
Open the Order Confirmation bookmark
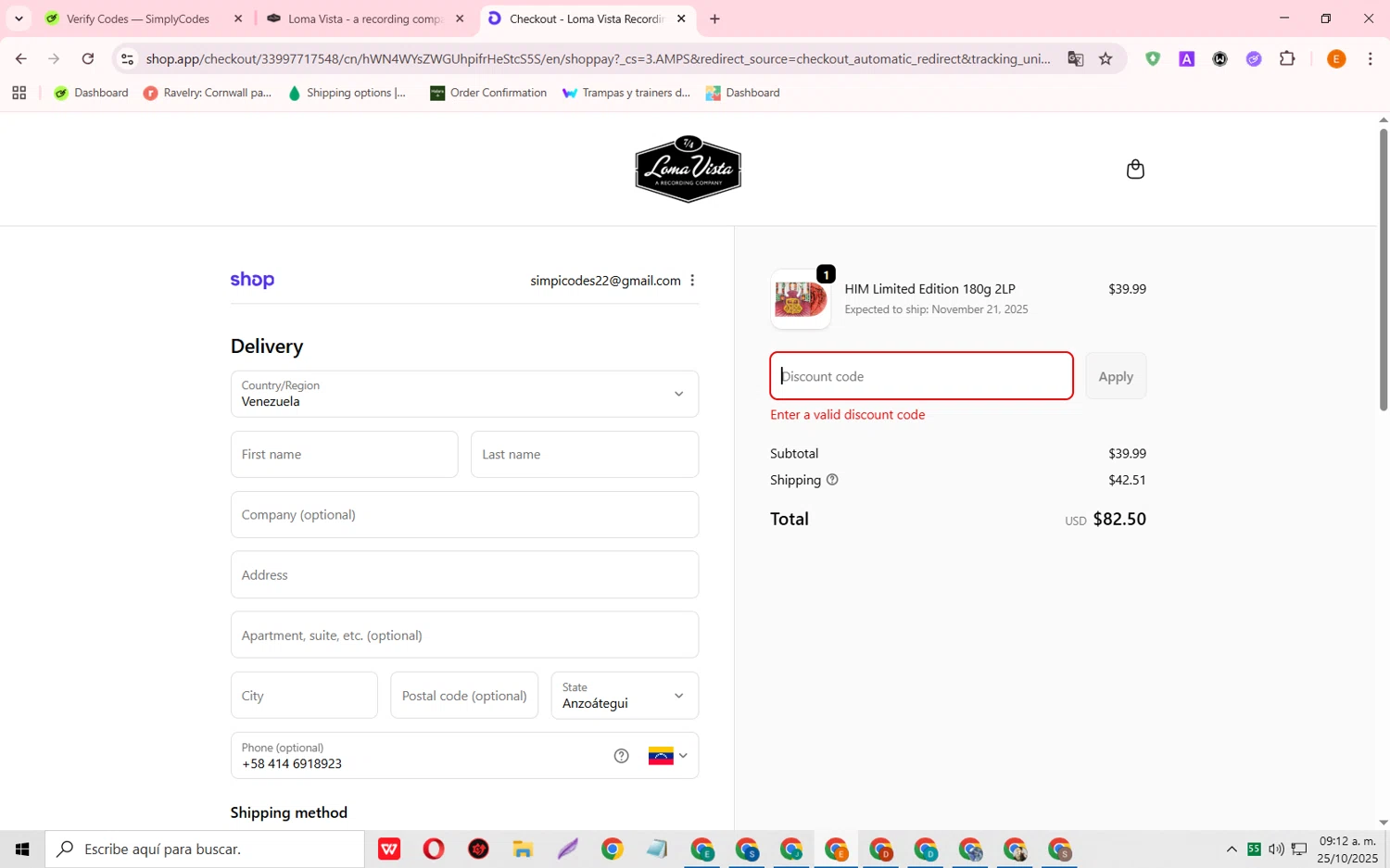pyautogui.click(x=488, y=93)
